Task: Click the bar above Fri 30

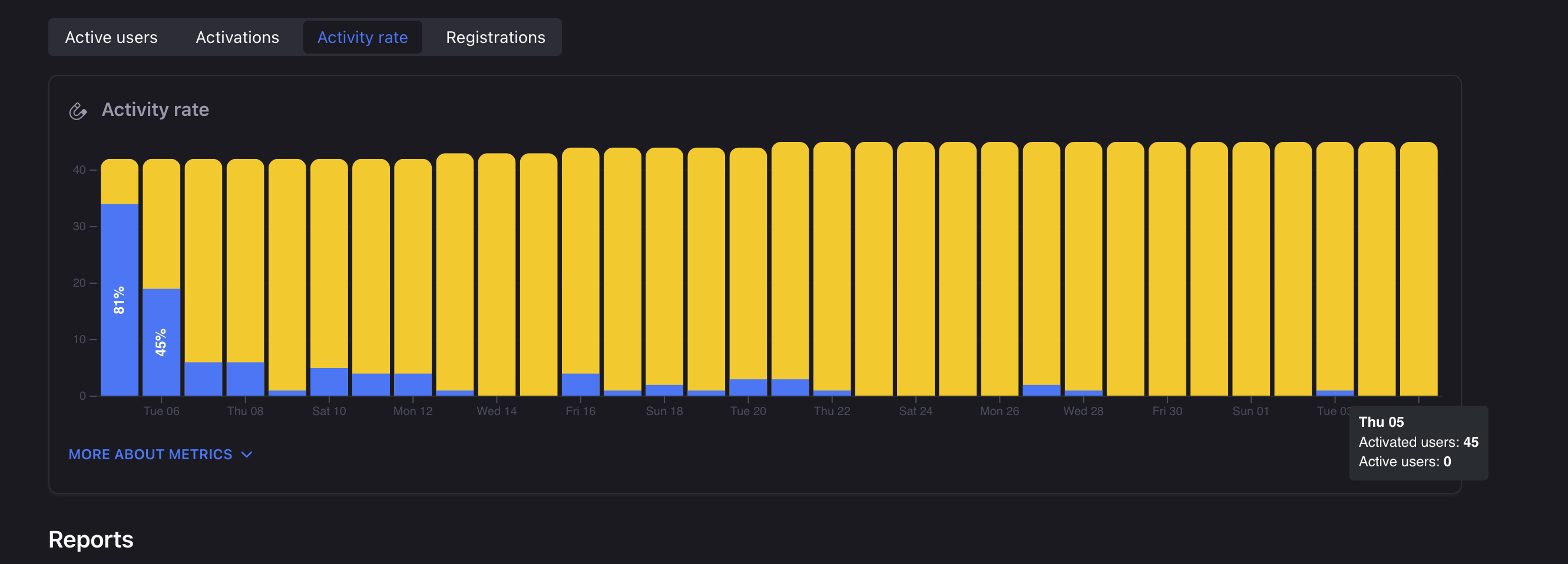Action: click(x=1167, y=268)
